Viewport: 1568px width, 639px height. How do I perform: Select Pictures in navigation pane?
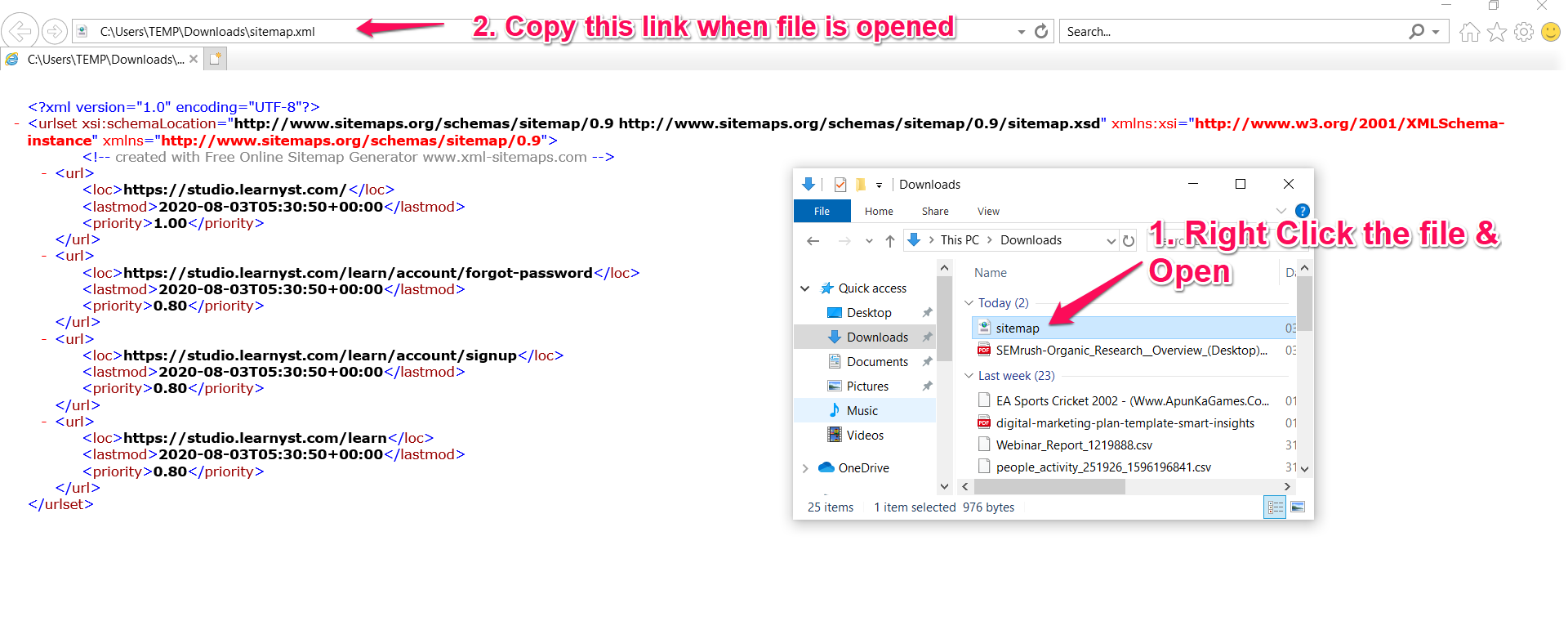(867, 387)
